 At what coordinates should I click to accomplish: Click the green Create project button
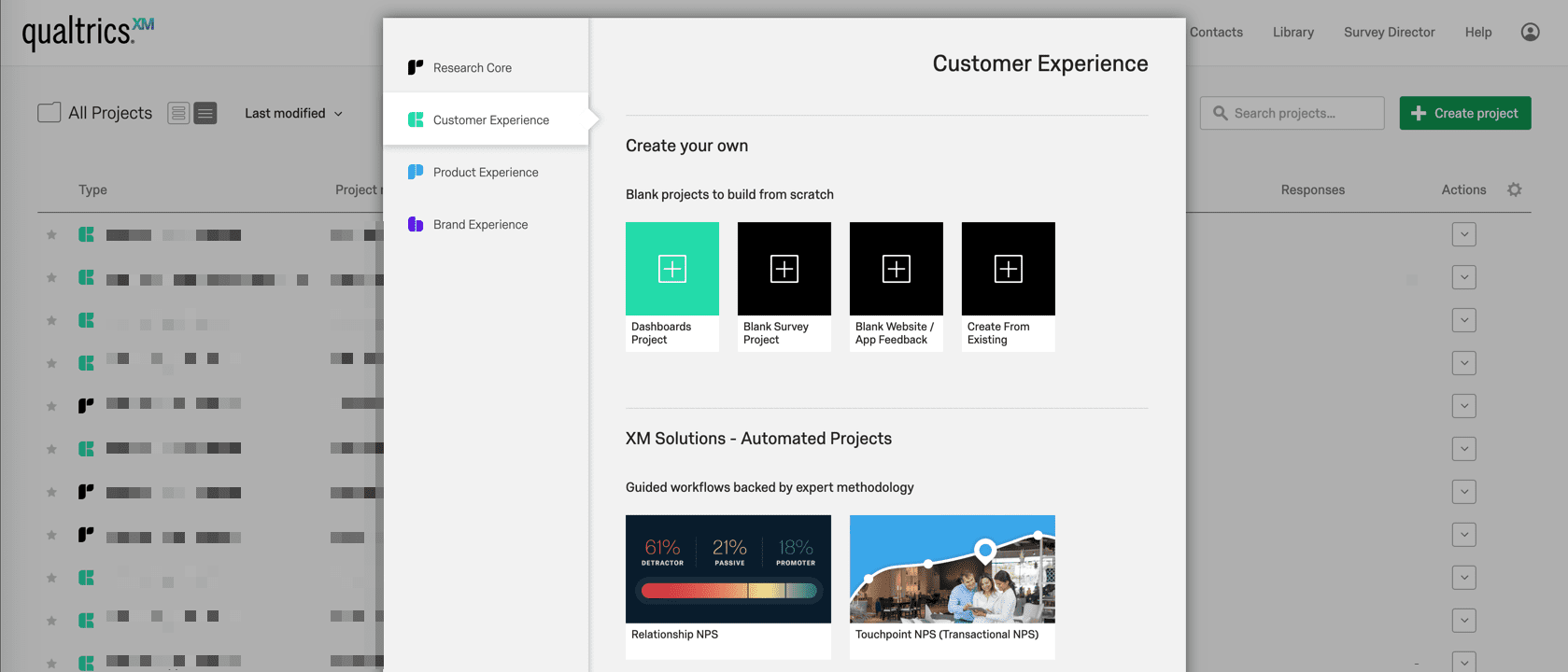(1465, 113)
